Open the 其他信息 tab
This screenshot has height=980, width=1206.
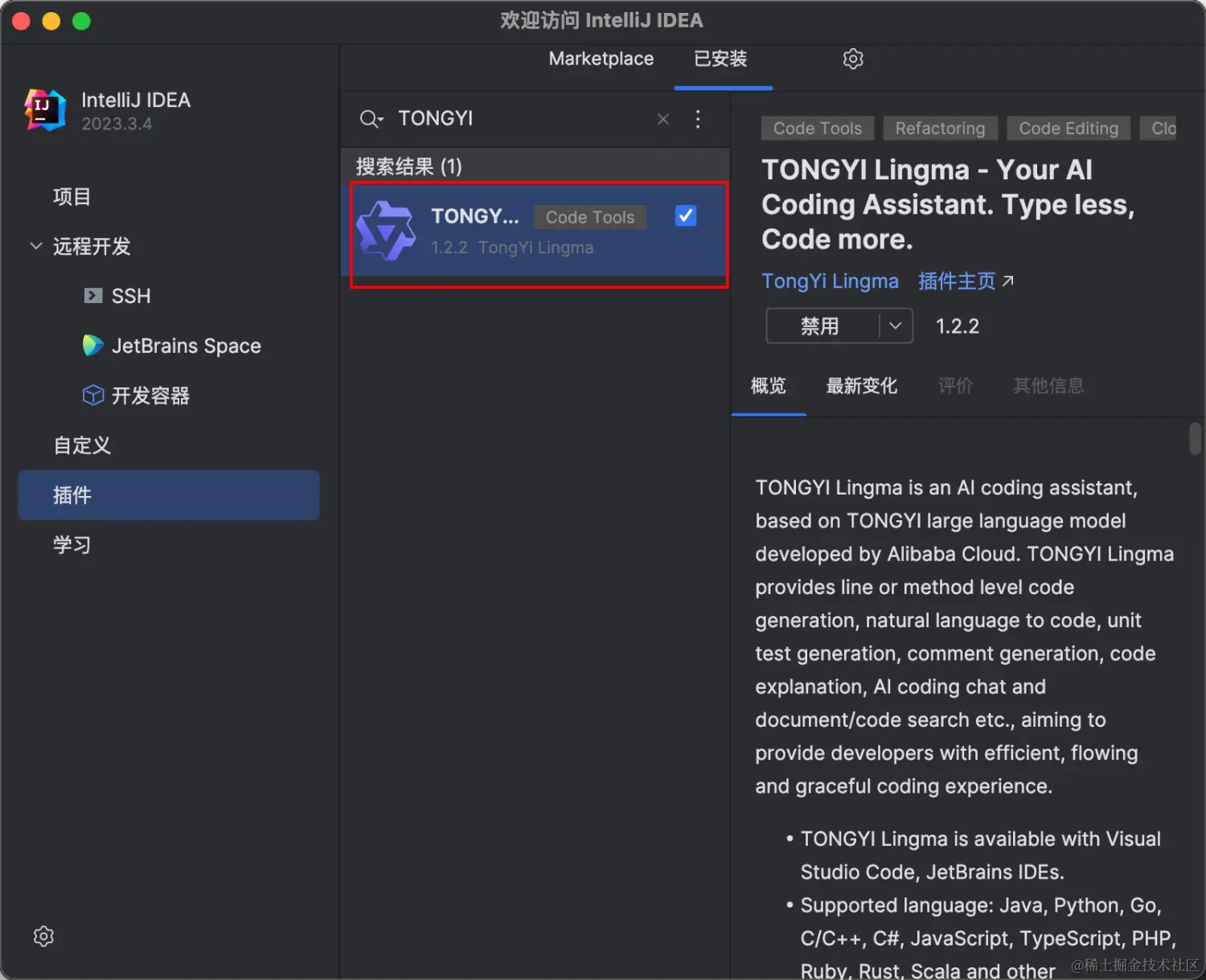[1048, 386]
